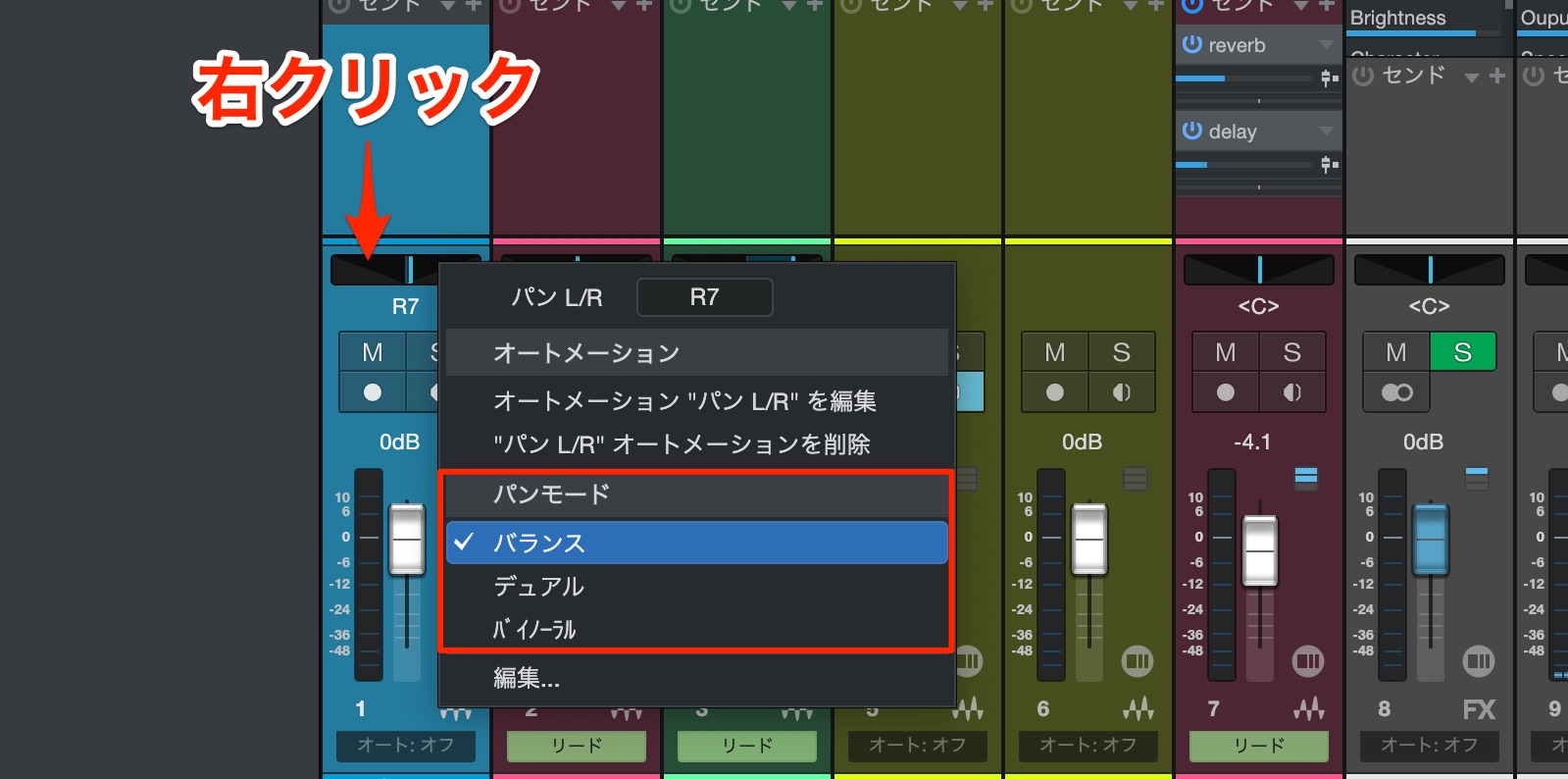Image resolution: width=1568 pixels, height=779 pixels.
Task: Click the reverb send level slider
Action: pyautogui.click(x=1243, y=78)
